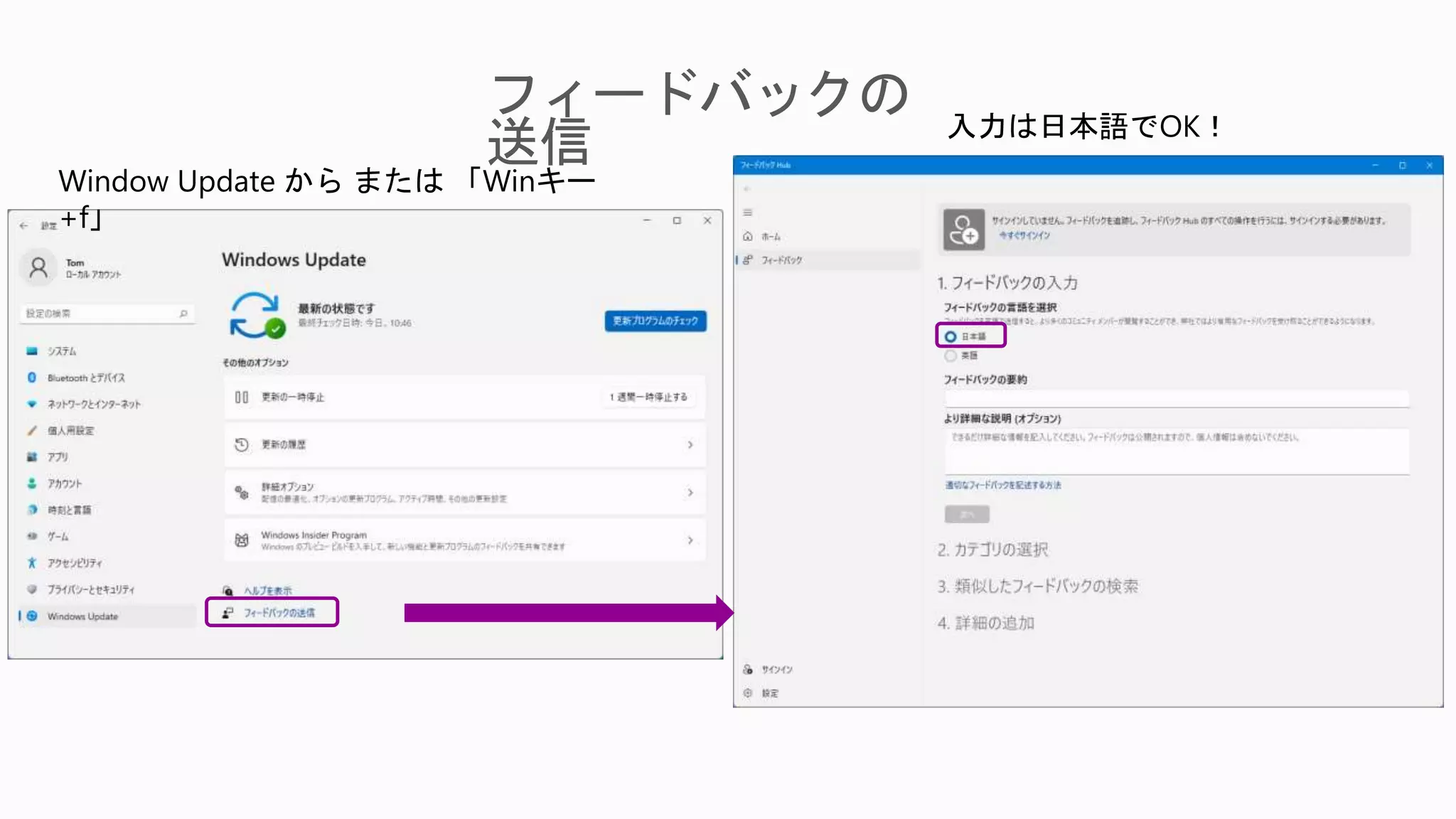
Task: Click the フィードバックの要約 input field
Action: 1177,398
